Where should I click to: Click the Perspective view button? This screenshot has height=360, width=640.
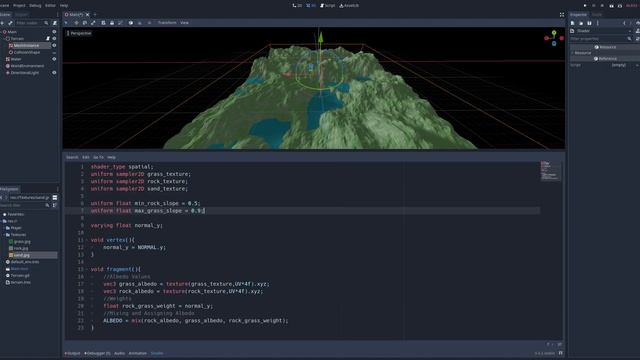pos(79,33)
